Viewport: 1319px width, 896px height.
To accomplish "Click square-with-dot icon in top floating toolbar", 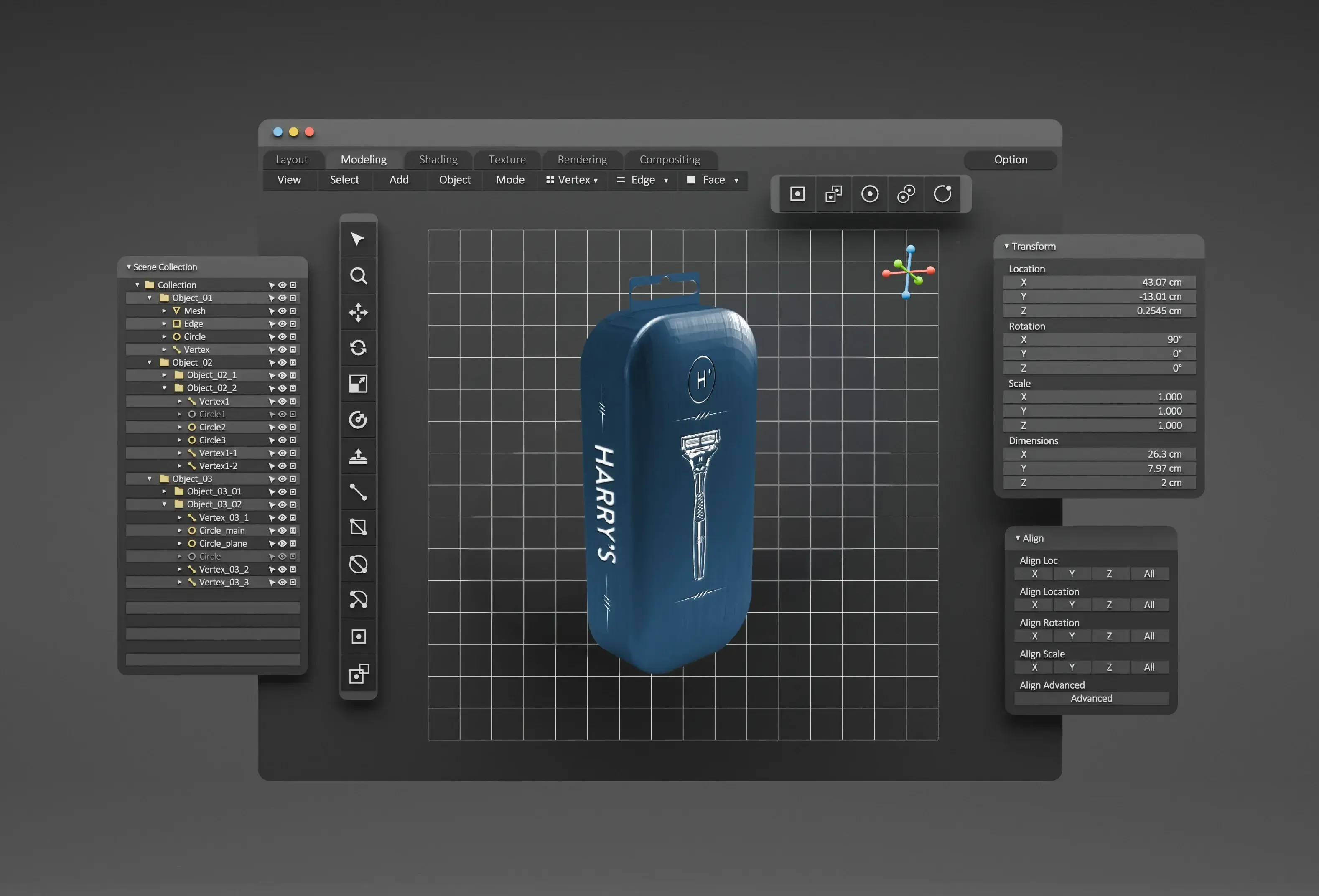I will coord(797,194).
